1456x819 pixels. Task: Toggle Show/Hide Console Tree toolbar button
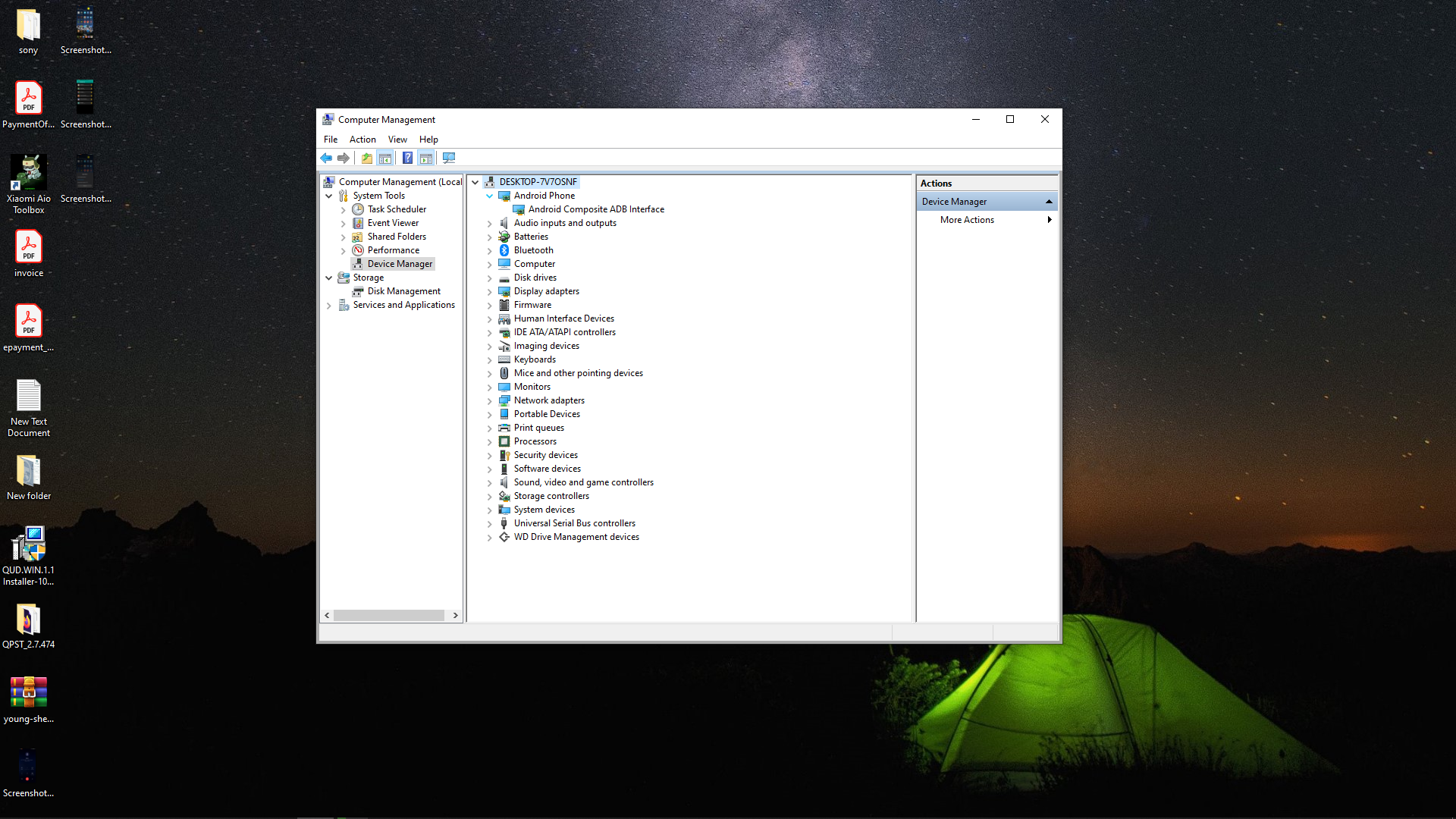click(385, 158)
